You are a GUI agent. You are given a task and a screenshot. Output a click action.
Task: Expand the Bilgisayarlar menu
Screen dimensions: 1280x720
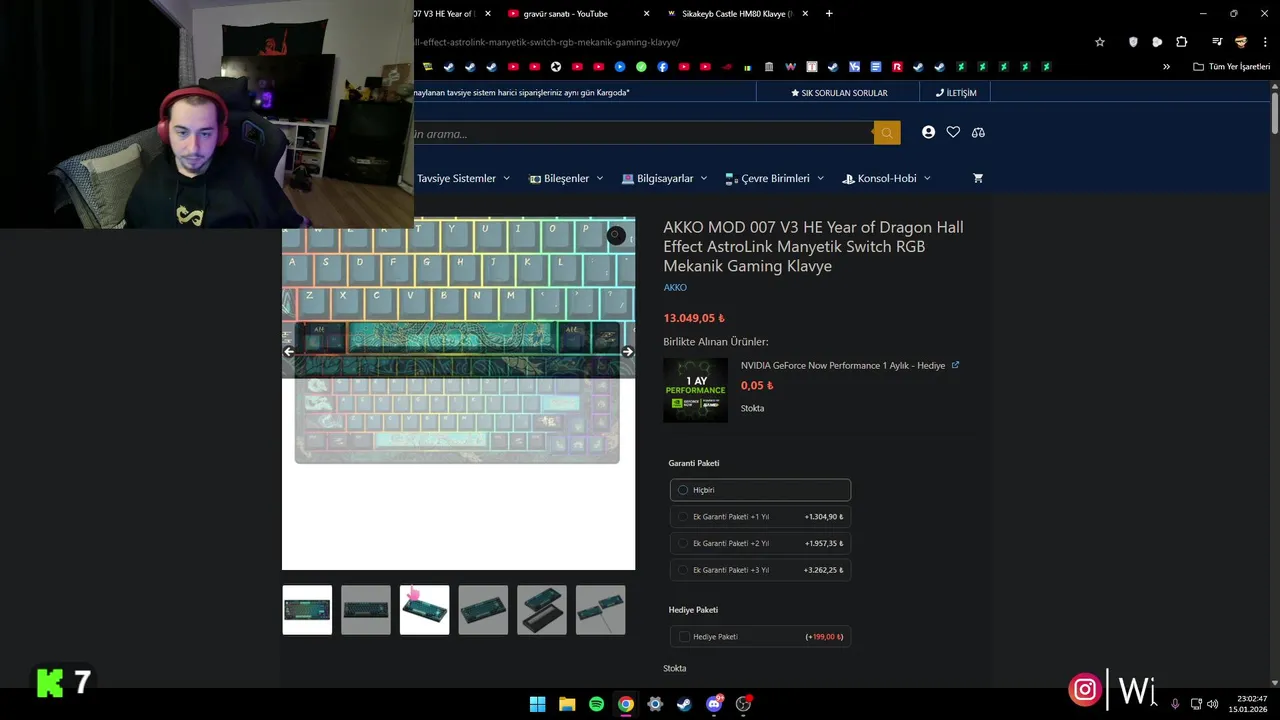point(664,178)
